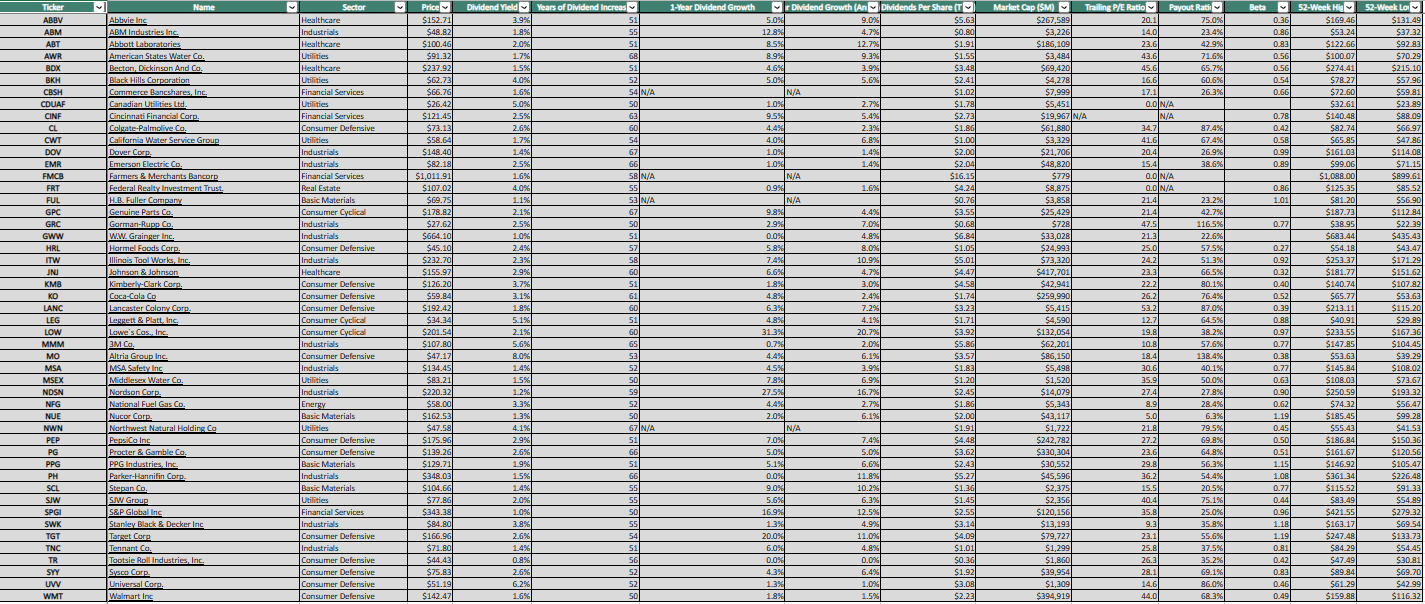
Task: Open the Walmart Inc link
Action: tap(131, 596)
